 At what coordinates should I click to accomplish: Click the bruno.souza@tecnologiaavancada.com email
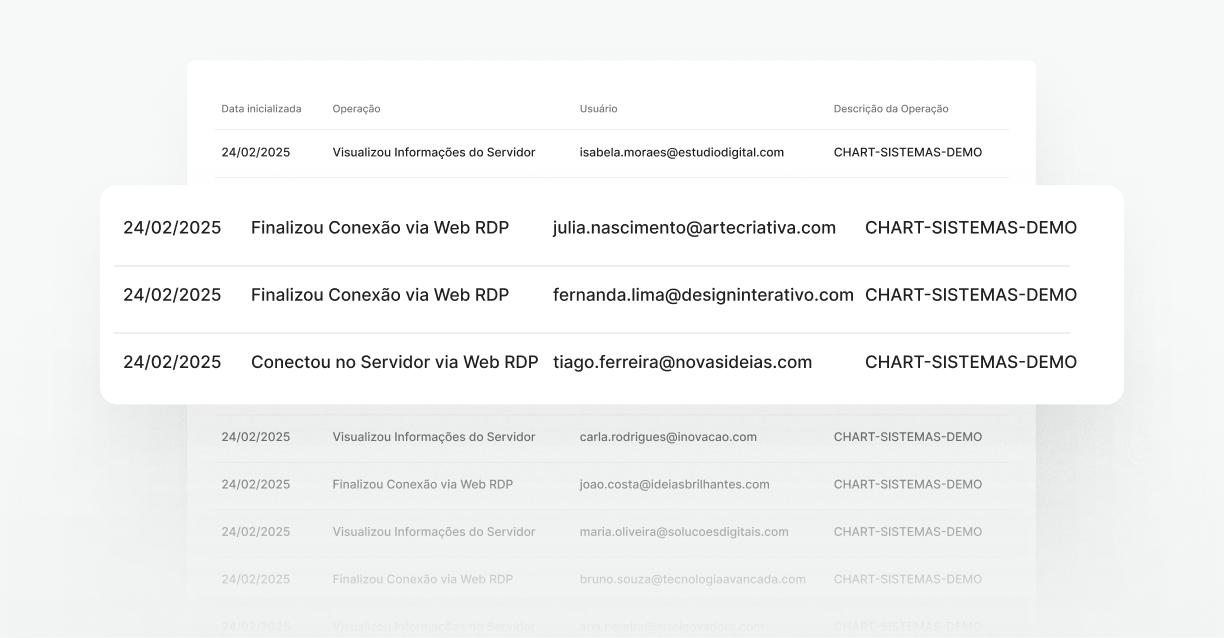click(x=692, y=579)
